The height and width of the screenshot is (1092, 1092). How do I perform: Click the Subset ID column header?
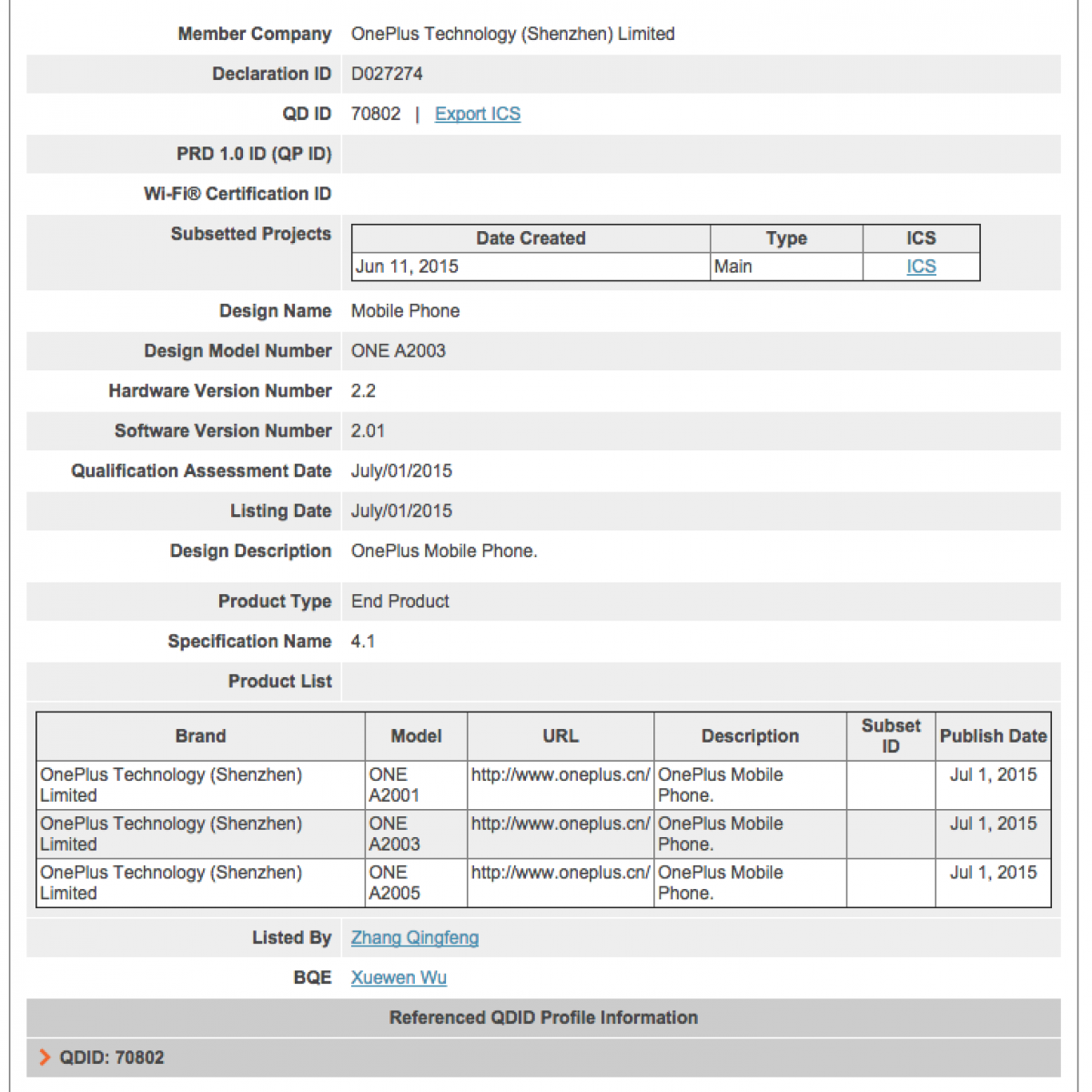point(890,736)
